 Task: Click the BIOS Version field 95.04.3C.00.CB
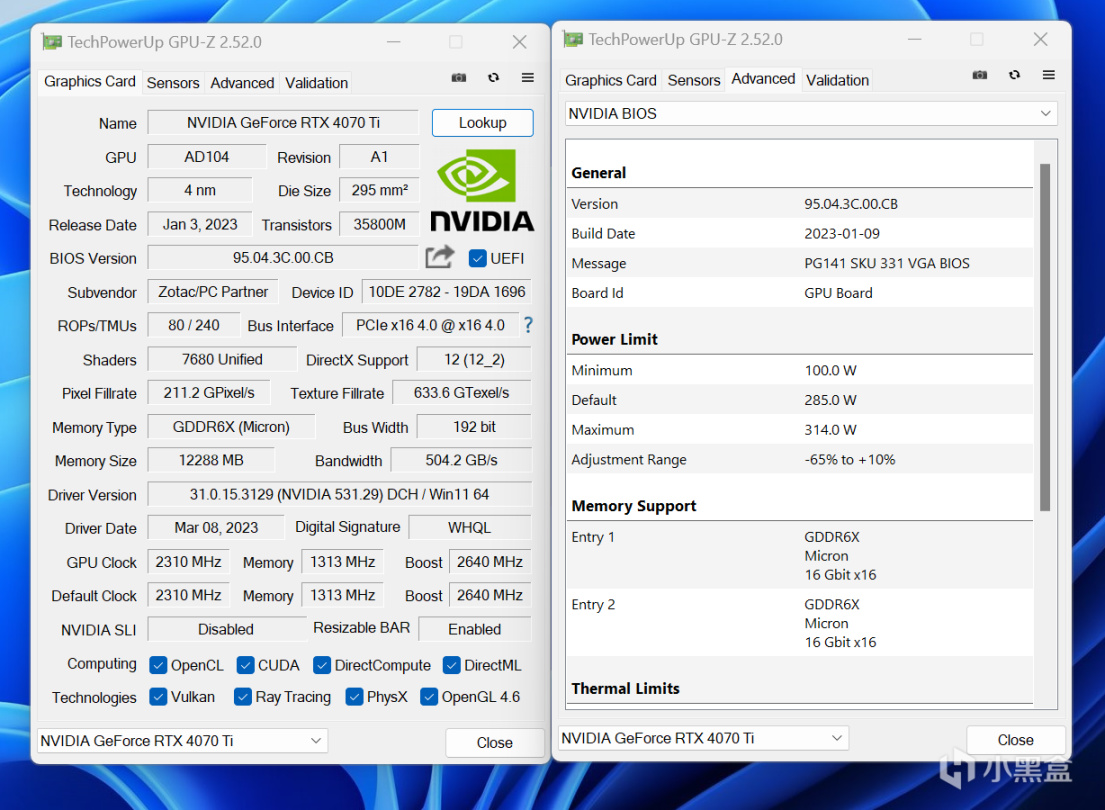(283, 258)
